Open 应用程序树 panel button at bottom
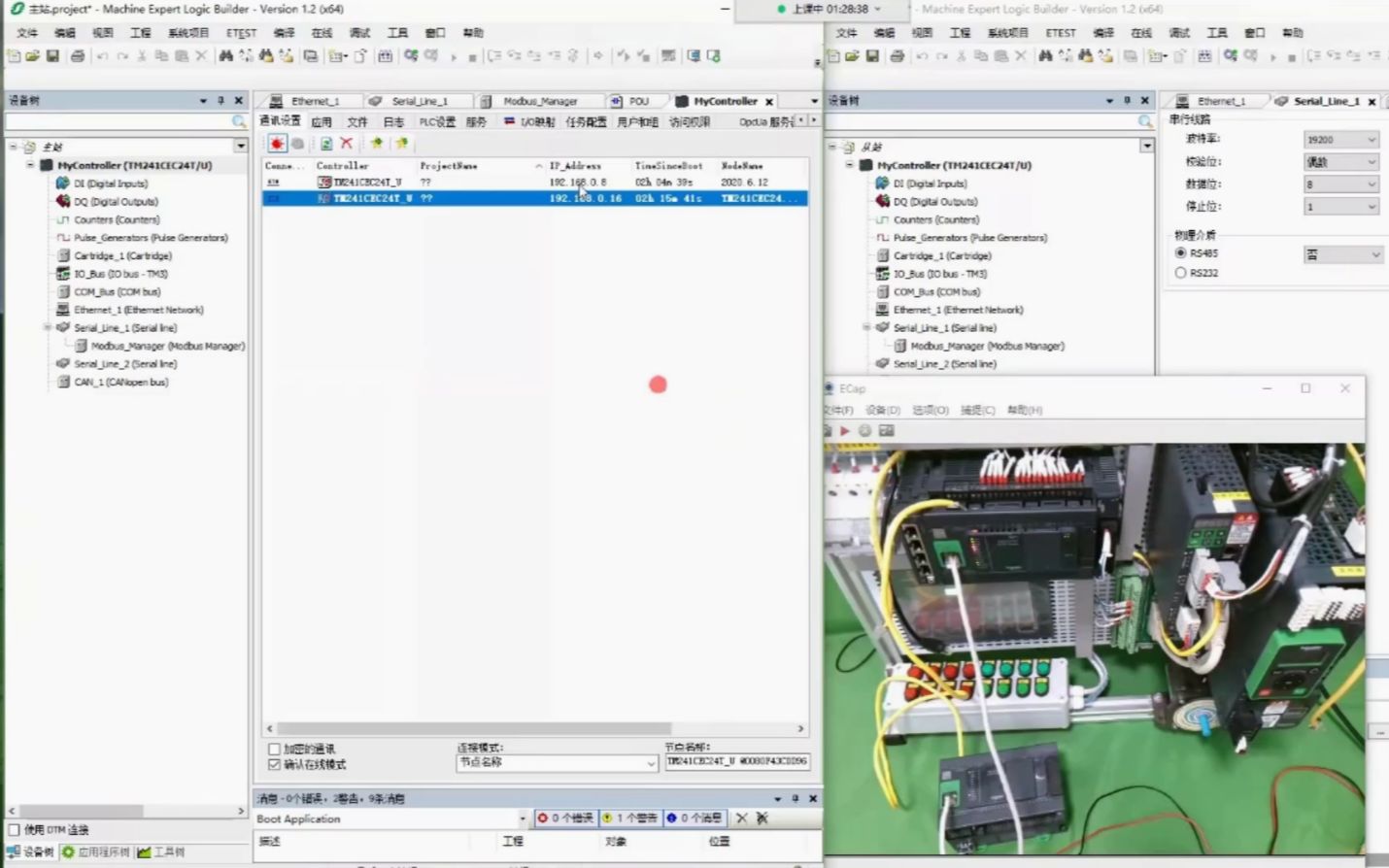 pyautogui.click(x=95, y=852)
